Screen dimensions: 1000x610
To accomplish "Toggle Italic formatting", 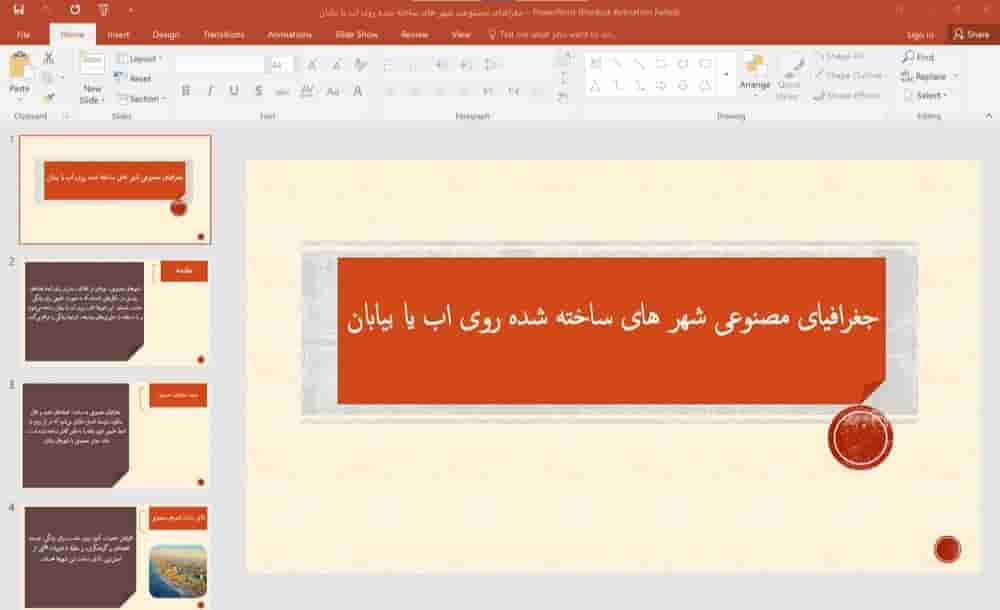I will [x=210, y=91].
